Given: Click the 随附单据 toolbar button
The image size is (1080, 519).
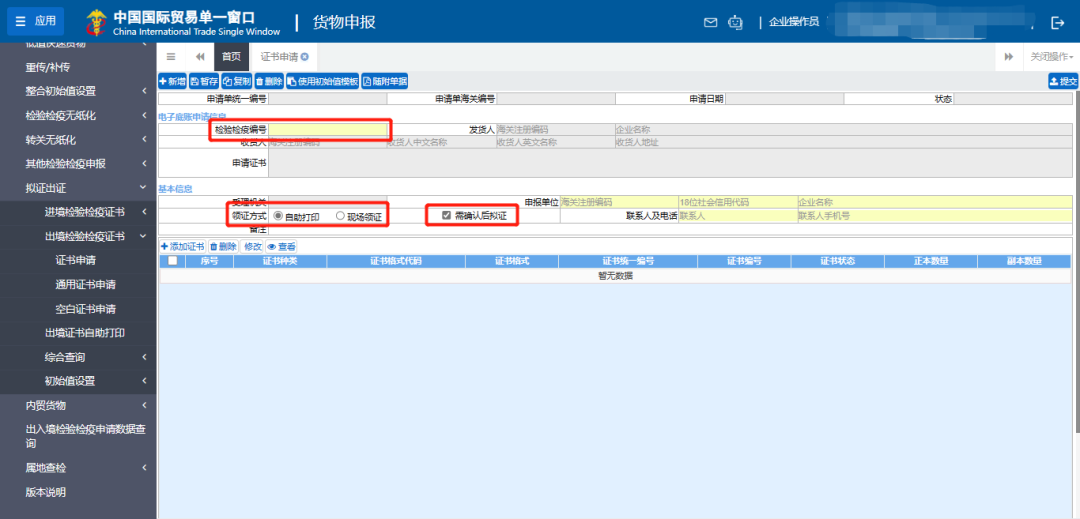Looking at the screenshot, I should click(x=385, y=81).
